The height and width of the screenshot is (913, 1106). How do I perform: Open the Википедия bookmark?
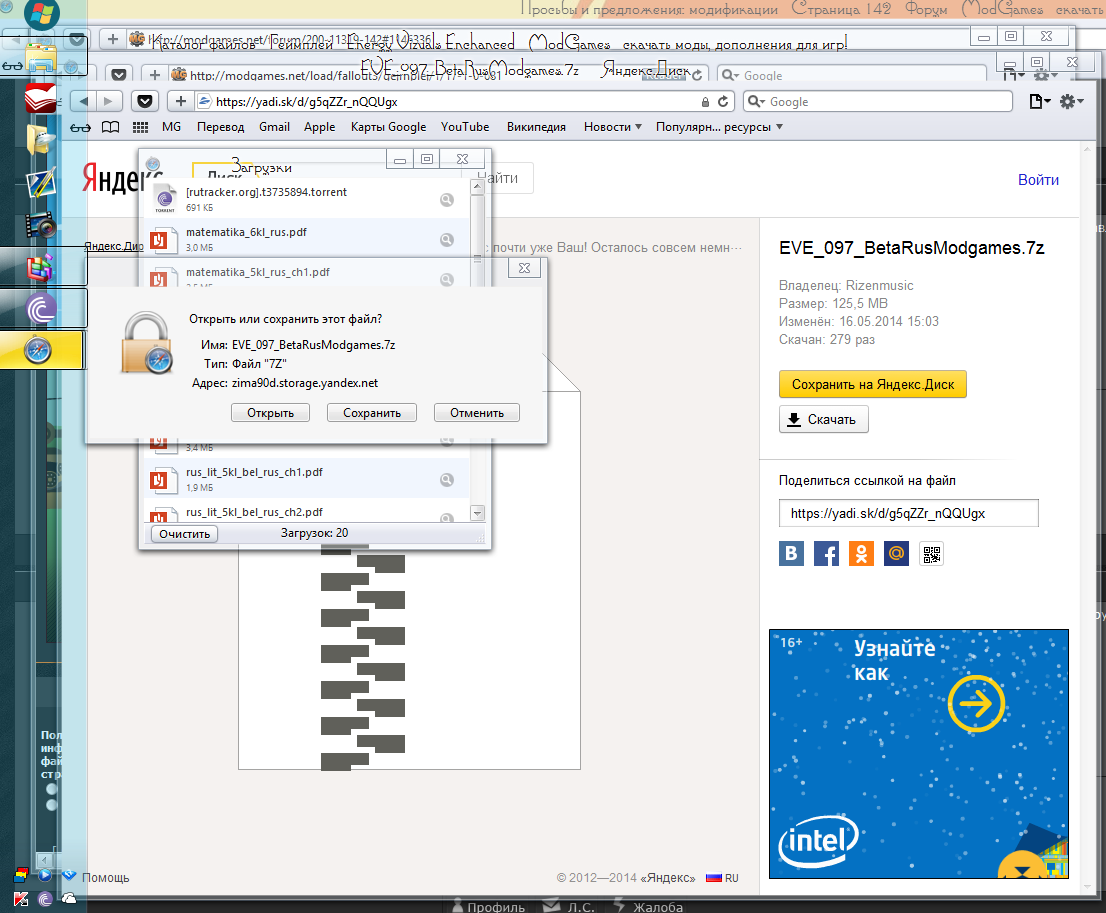pos(536,127)
